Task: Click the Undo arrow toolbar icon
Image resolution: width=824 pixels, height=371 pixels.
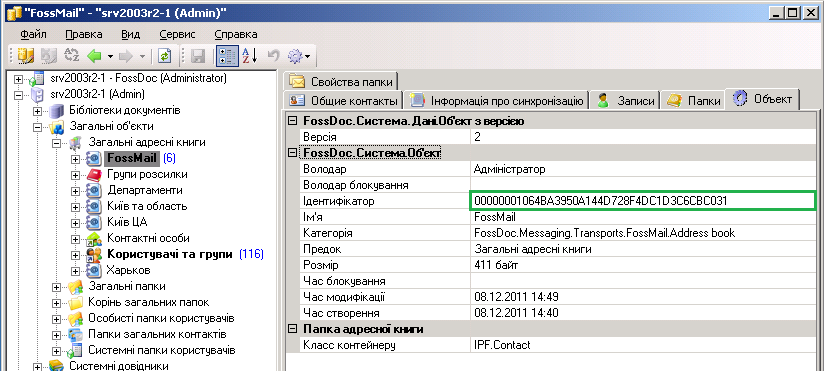Action: [273, 55]
